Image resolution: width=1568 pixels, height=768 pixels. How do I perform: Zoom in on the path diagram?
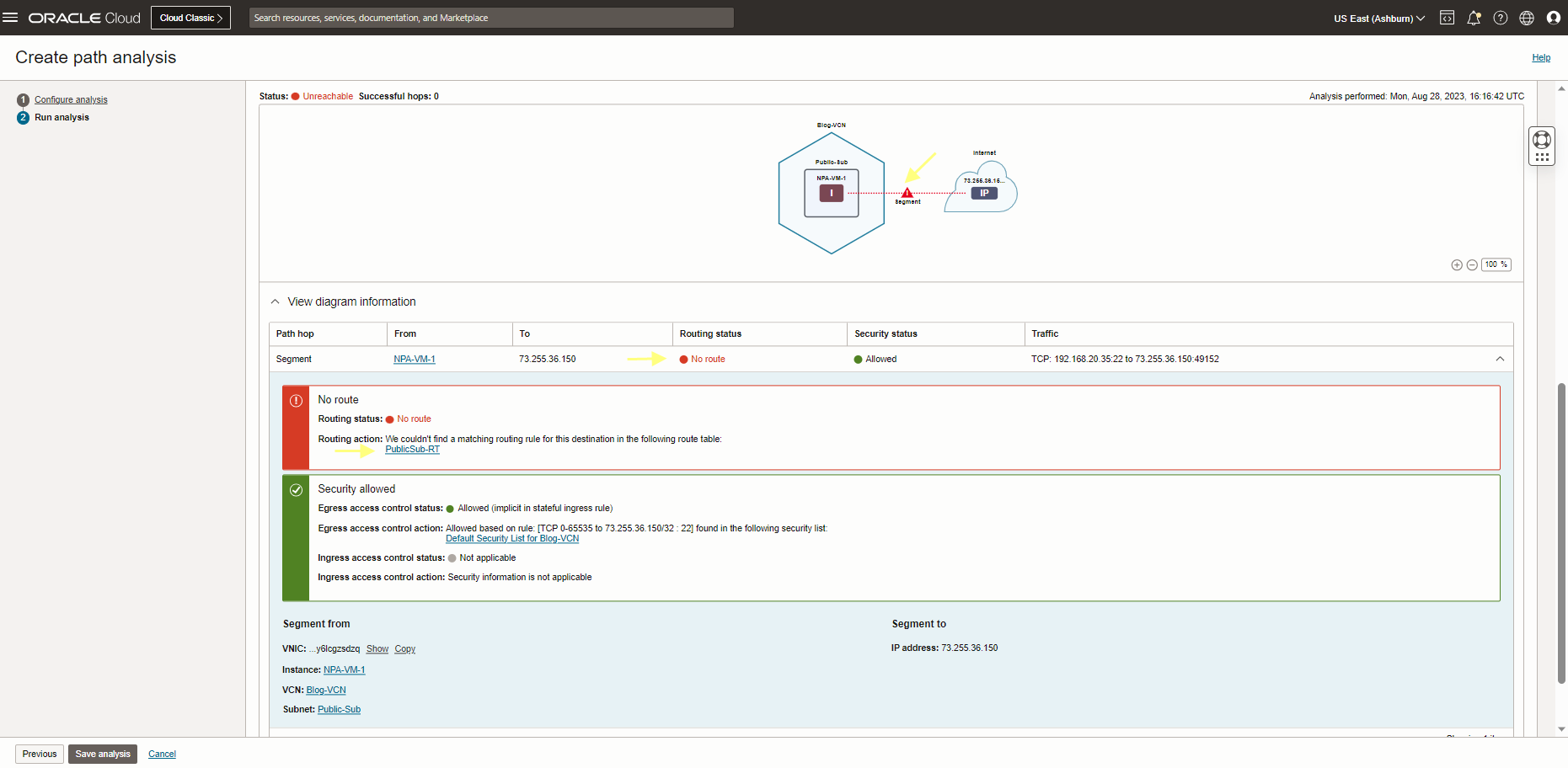click(x=1457, y=265)
